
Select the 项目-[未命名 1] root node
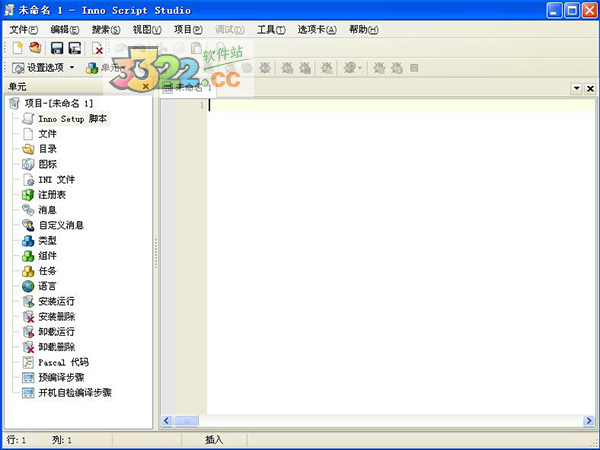point(59,103)
